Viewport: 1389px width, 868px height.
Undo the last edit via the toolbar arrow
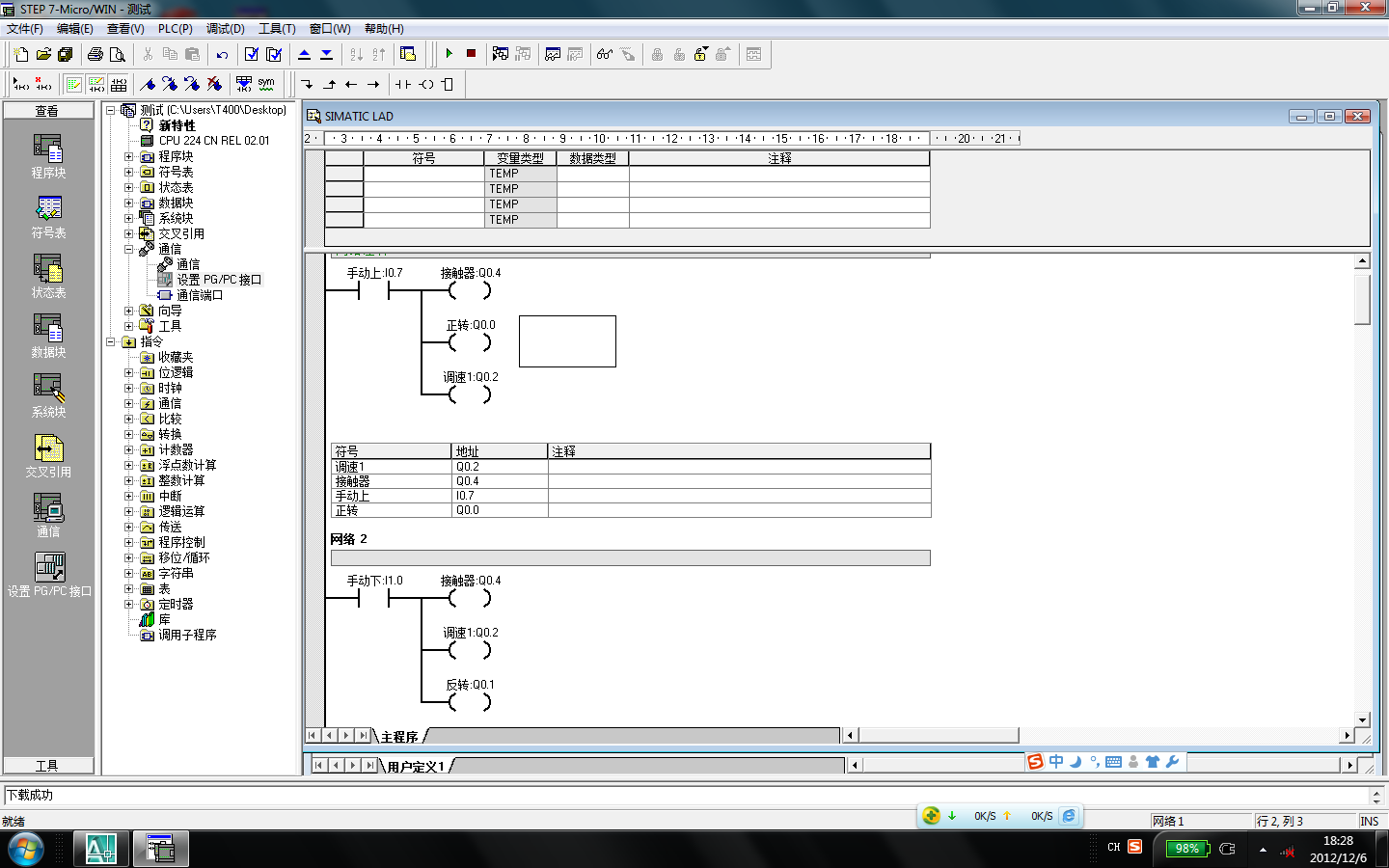[x=222, y=54]
